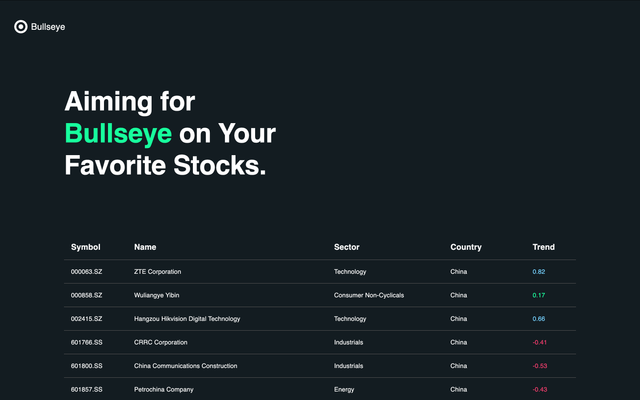This screenshot has height=400, width=640.
Task: Click China country in the 601800.SS row
Action: [x=458, y=366]
